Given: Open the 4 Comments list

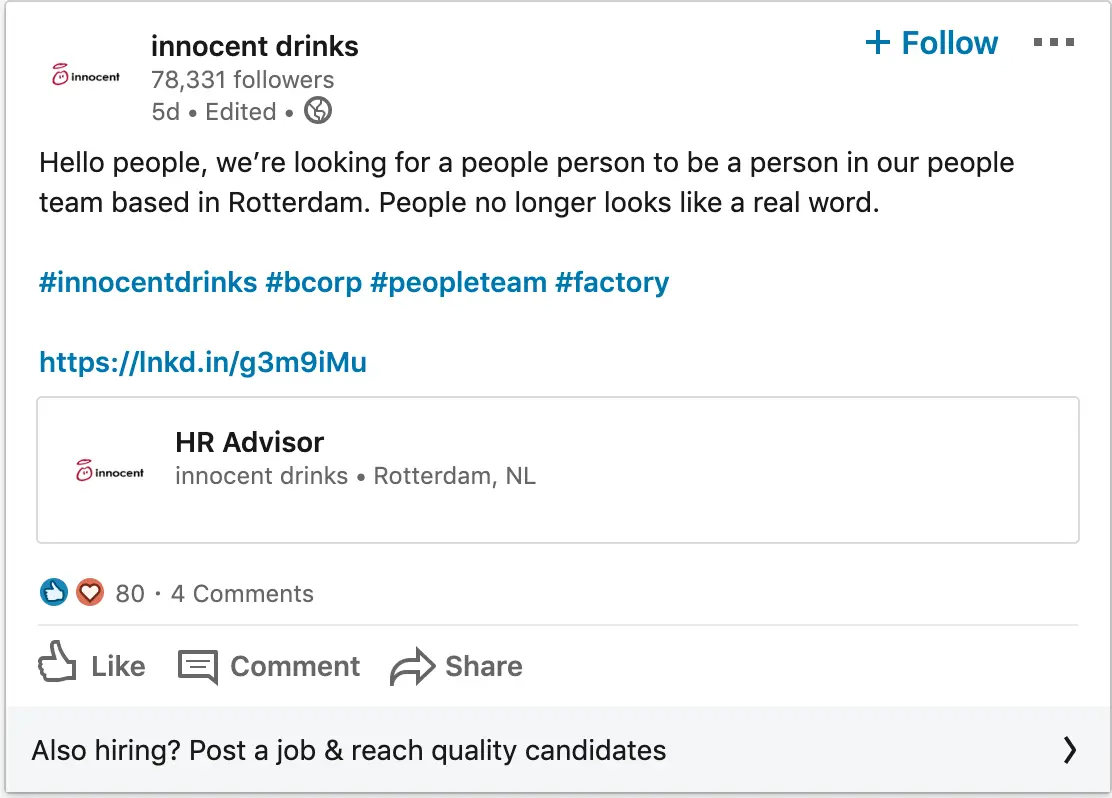Looking at the screenshot, I should coord(242,594).
